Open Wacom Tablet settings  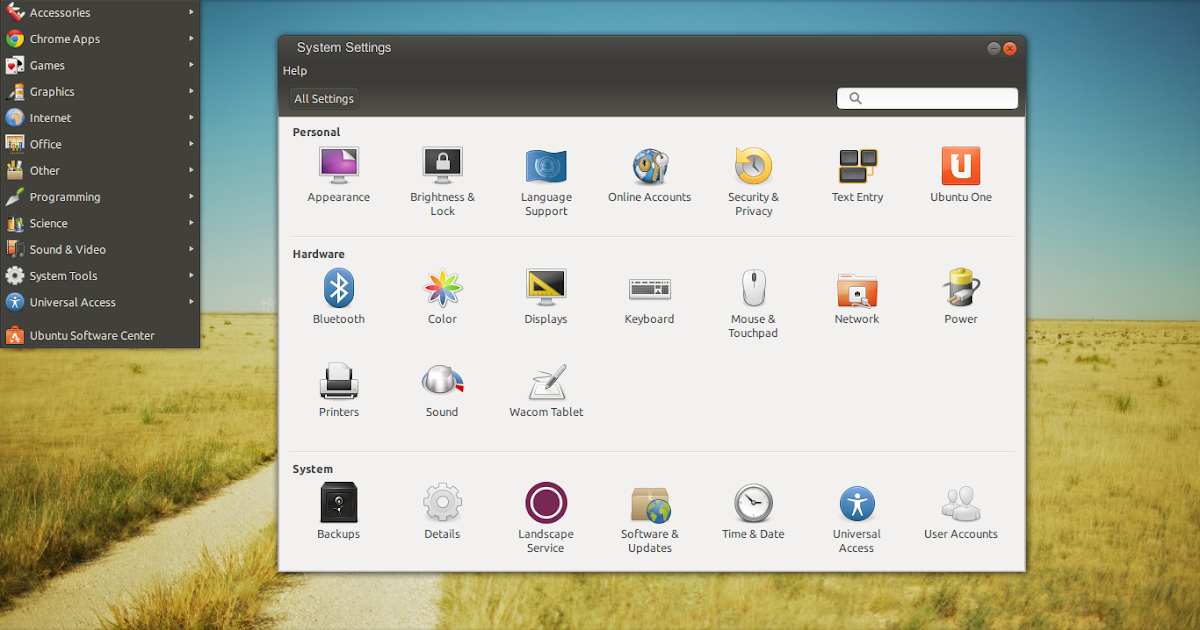546,391
